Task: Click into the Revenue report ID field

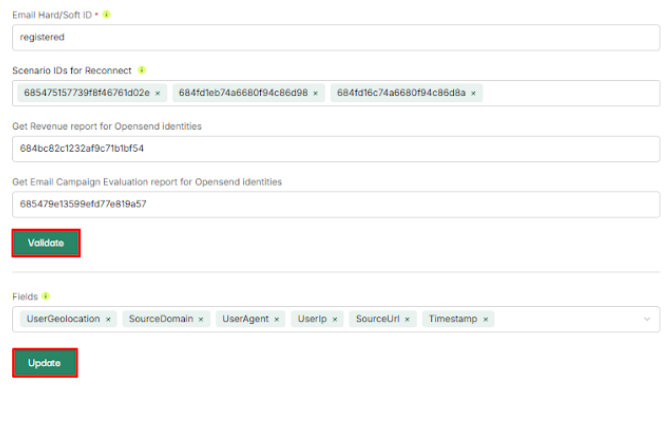Action: 335,149
